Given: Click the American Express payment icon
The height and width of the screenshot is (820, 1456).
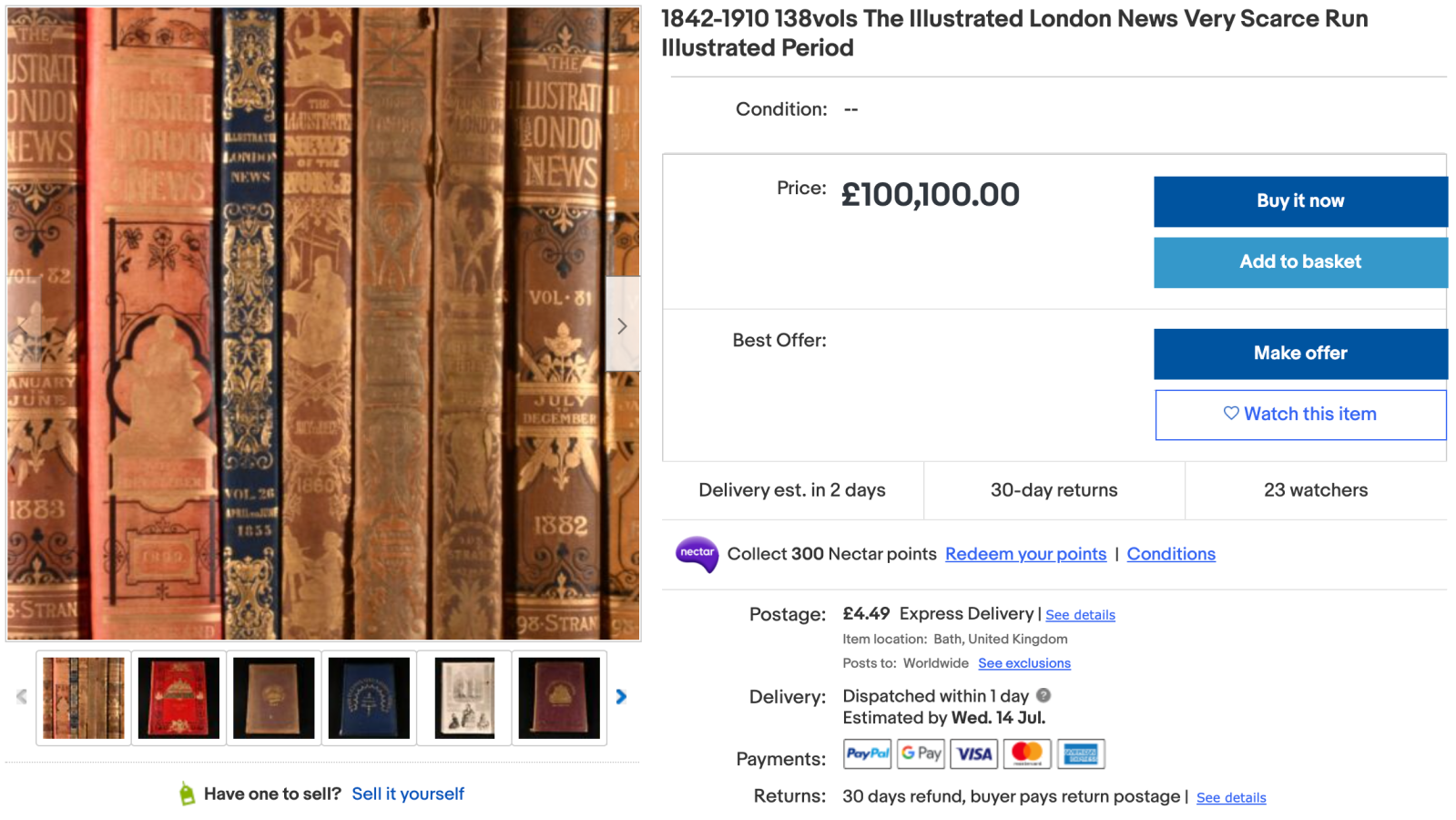Looking at the screenshot, I should pos(1081,754).
